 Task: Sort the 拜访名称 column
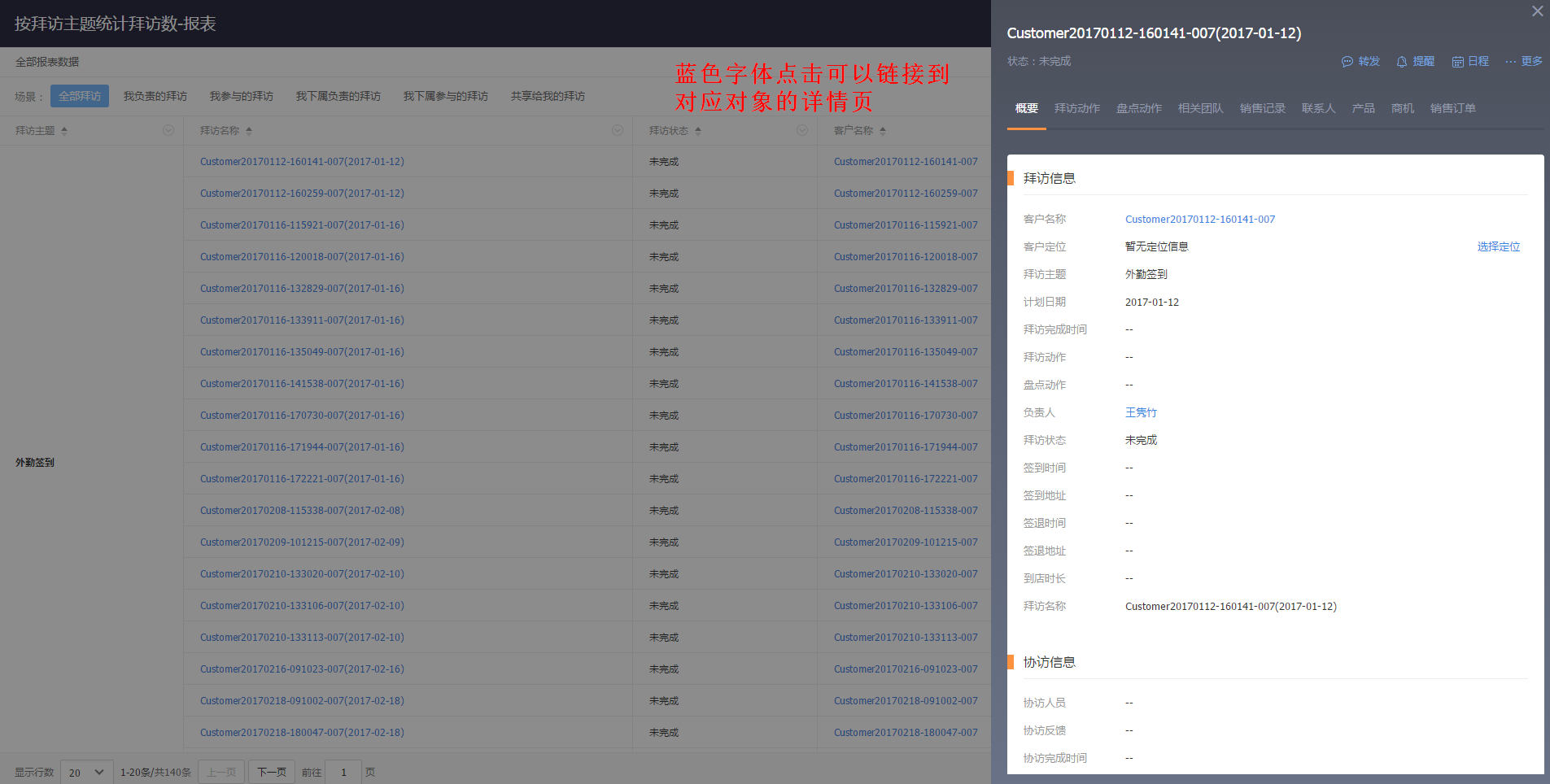(x=249, y=131)
